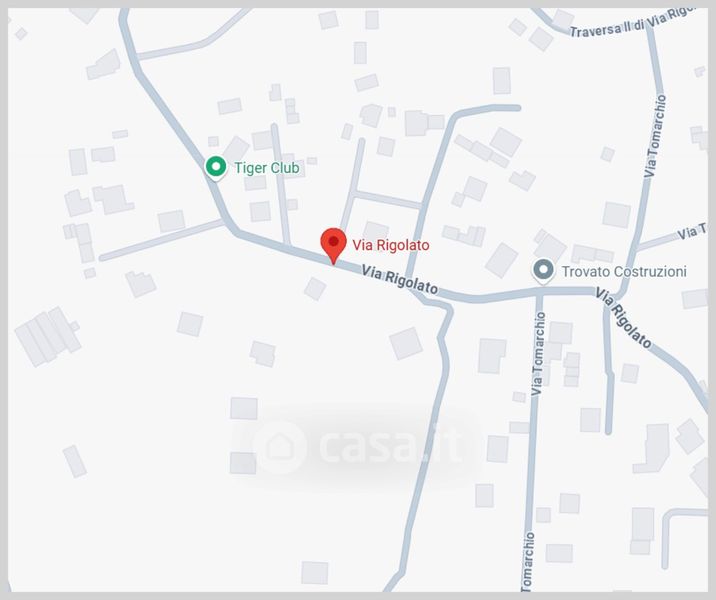Select the large striped warehouse building cluster

(x=48, y=336)
